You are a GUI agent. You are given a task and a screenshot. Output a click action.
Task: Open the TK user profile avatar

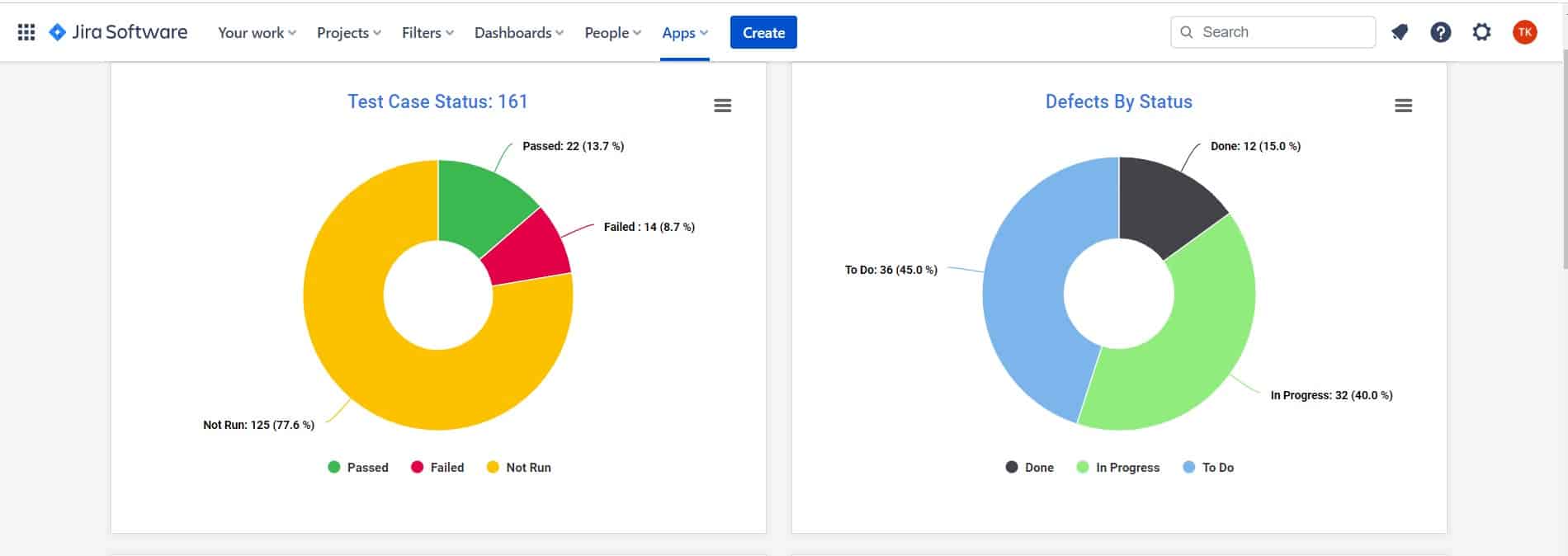point(1524,32)
